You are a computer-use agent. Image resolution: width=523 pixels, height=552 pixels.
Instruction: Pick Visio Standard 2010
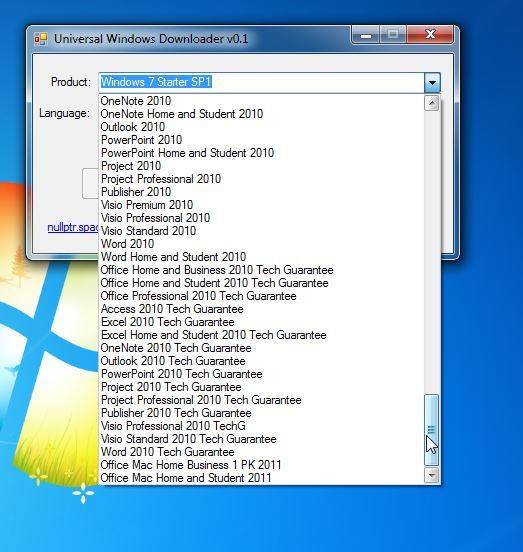(262, 231)
